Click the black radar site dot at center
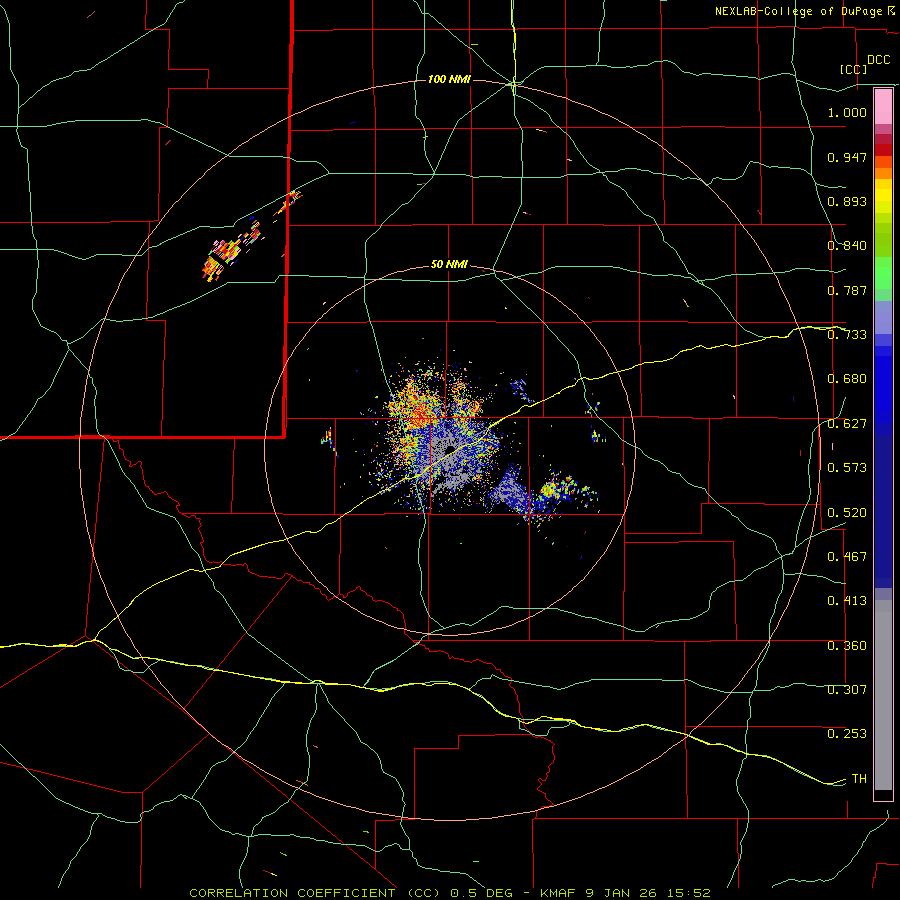The width and height of the screenshot is (900, 900). click(x=451, y=448)
